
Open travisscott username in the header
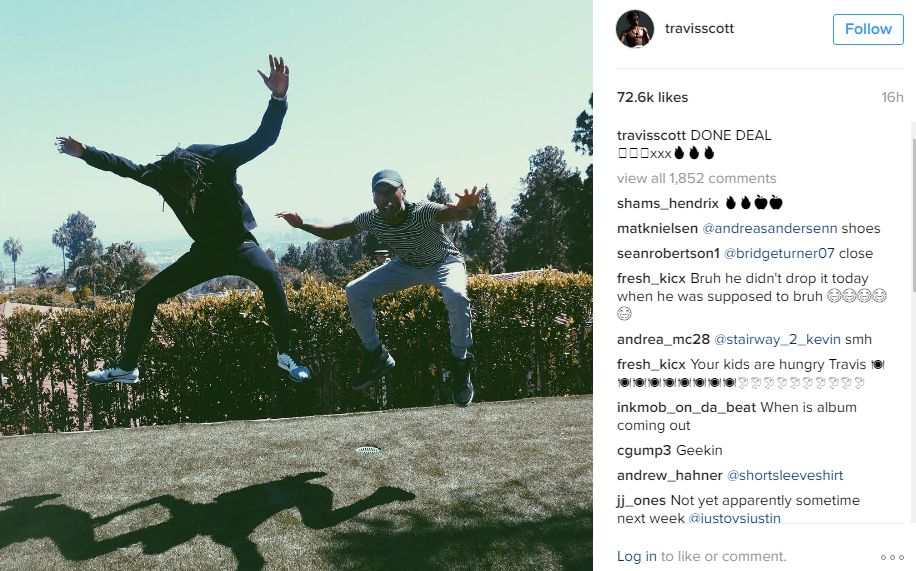coord(699,29)
